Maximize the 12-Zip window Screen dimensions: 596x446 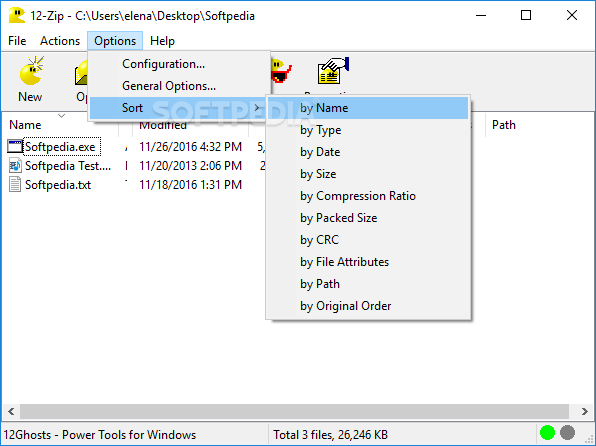(526, 16)
